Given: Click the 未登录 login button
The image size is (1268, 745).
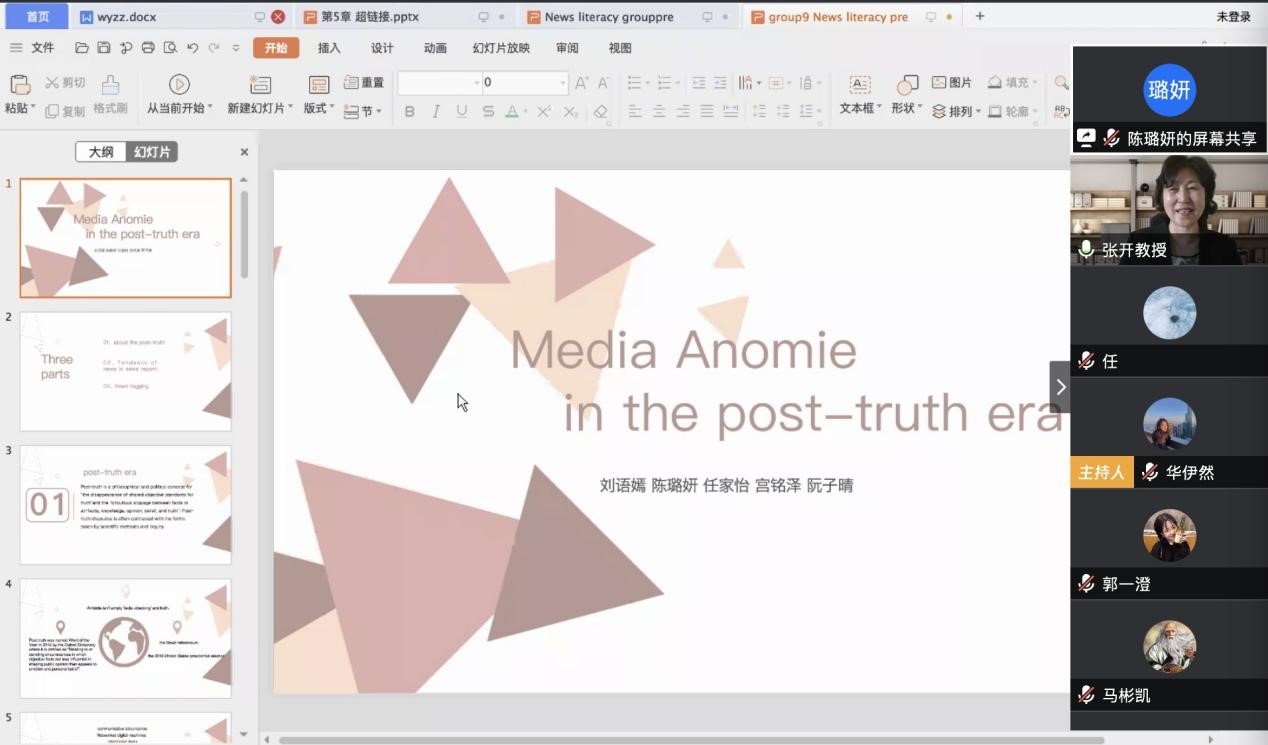Looking at the screenshot, I should click(1233, 17).
